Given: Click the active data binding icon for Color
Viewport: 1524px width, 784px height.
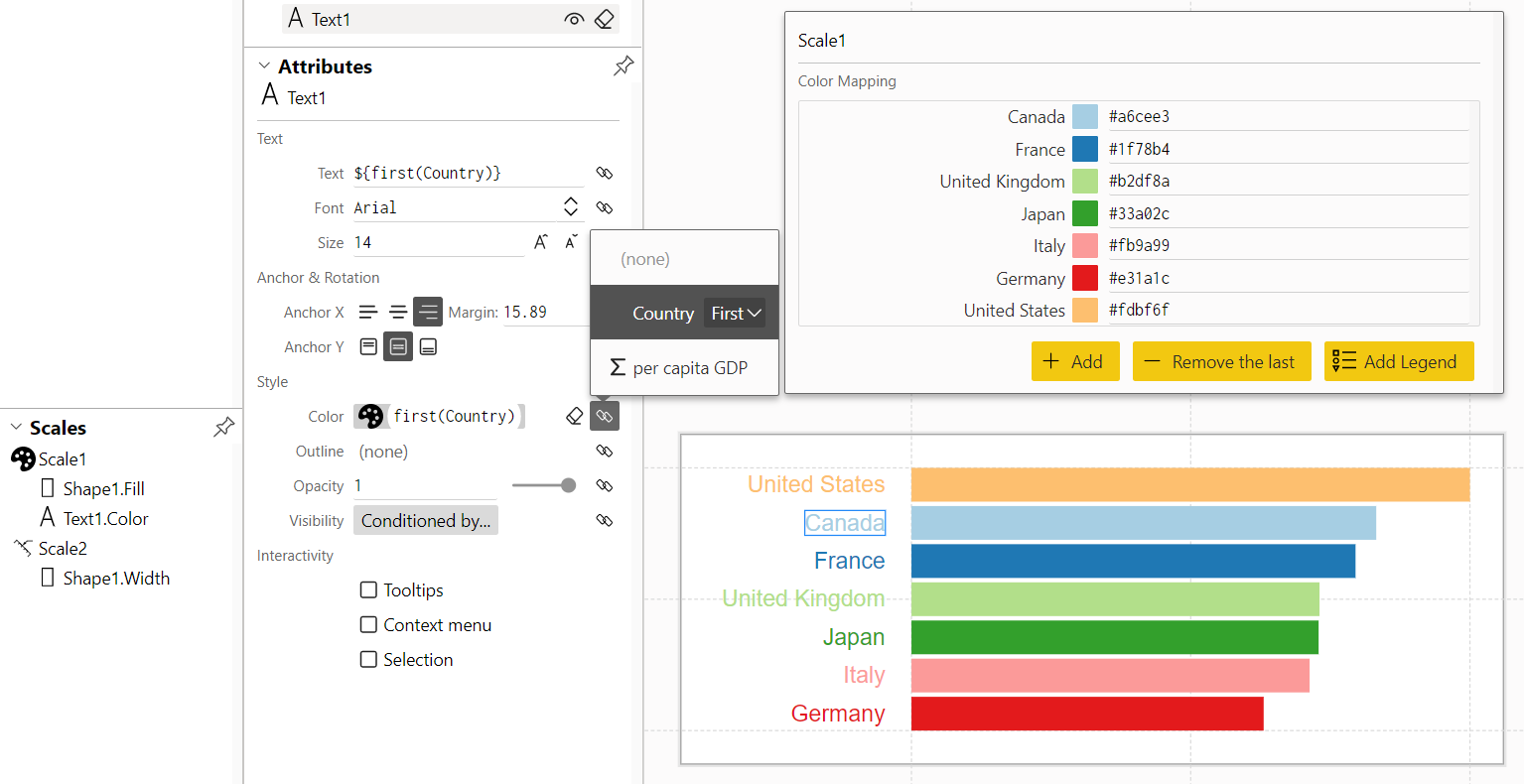Looking at the screenshot, I should click(x=605, y=416).
